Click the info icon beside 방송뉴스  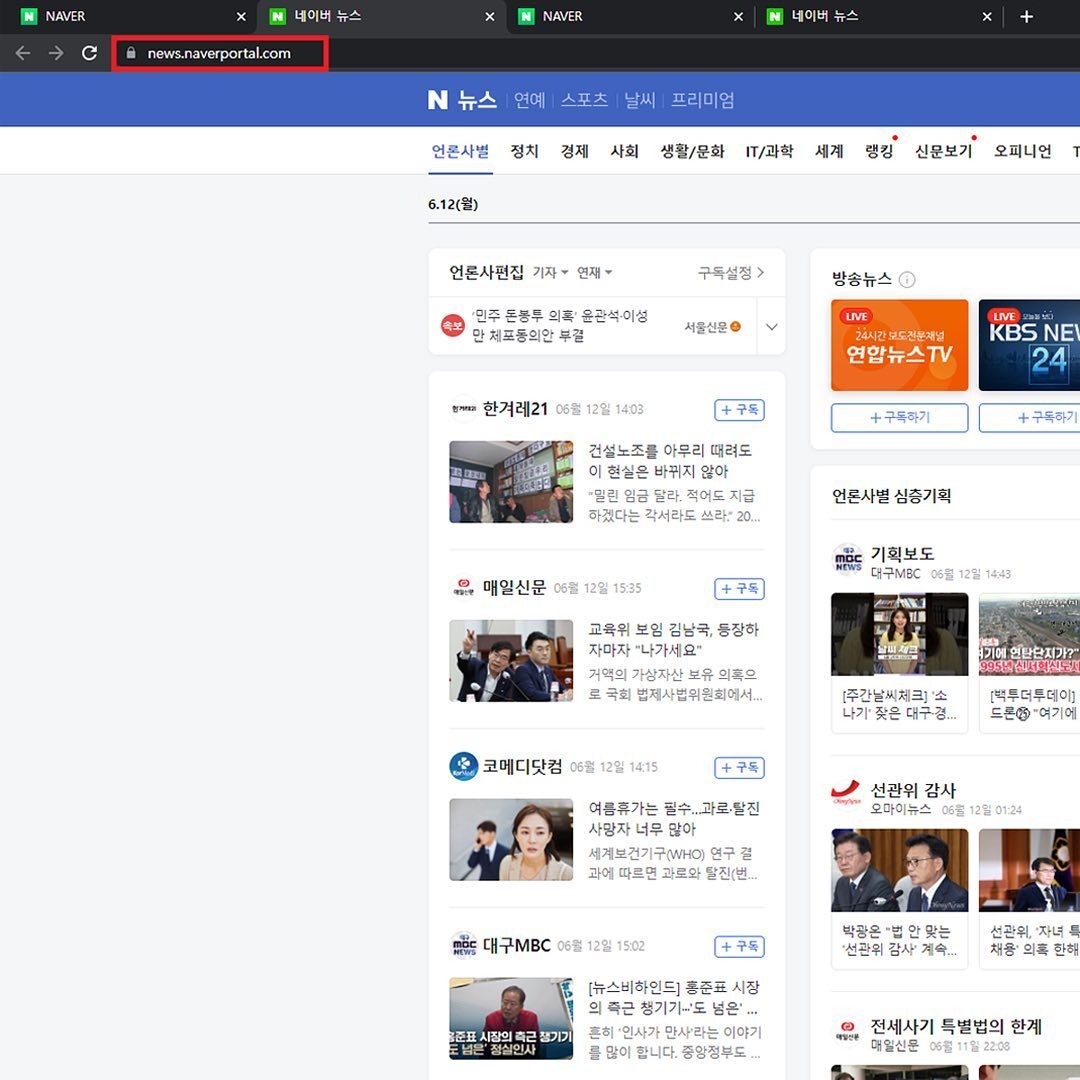pos(907,279)
